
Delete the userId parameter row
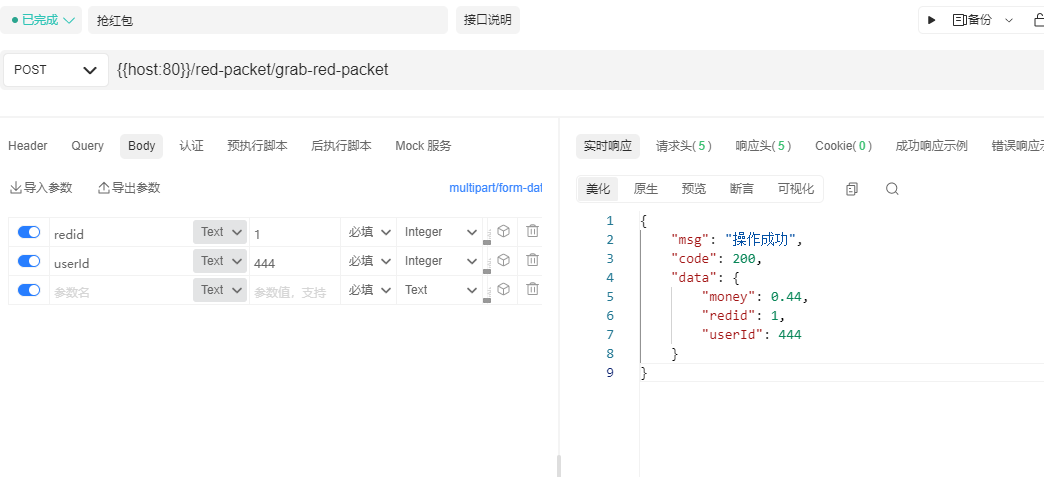pos(532,260)
